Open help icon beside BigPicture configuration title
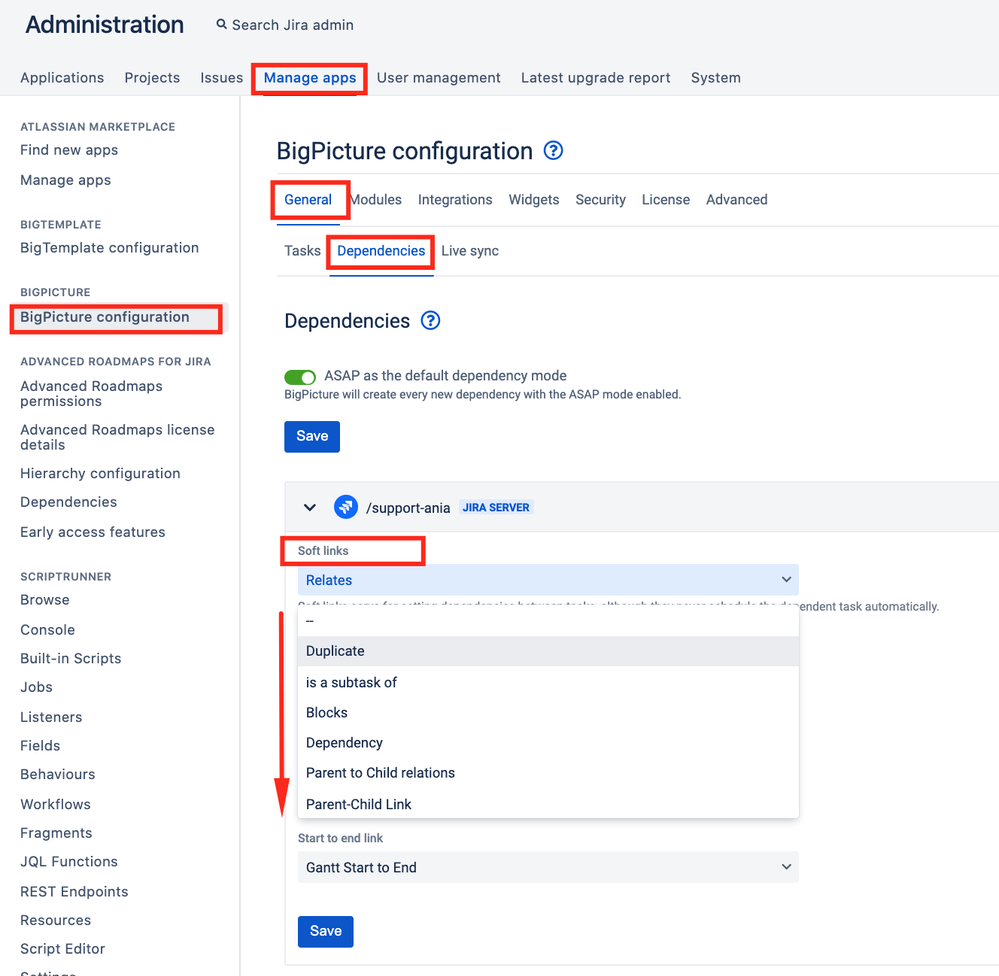The image size is (999, 976). pyautogui.click(x=553, y=151)
